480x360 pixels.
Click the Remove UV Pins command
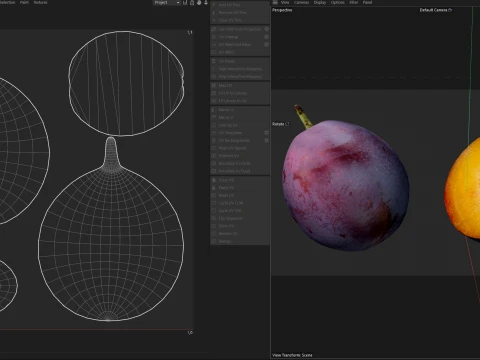click(x=240, y=13)
